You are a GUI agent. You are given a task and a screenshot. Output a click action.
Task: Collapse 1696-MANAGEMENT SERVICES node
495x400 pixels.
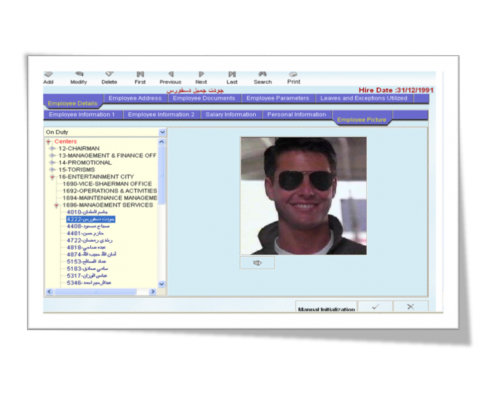coord(56,205)
